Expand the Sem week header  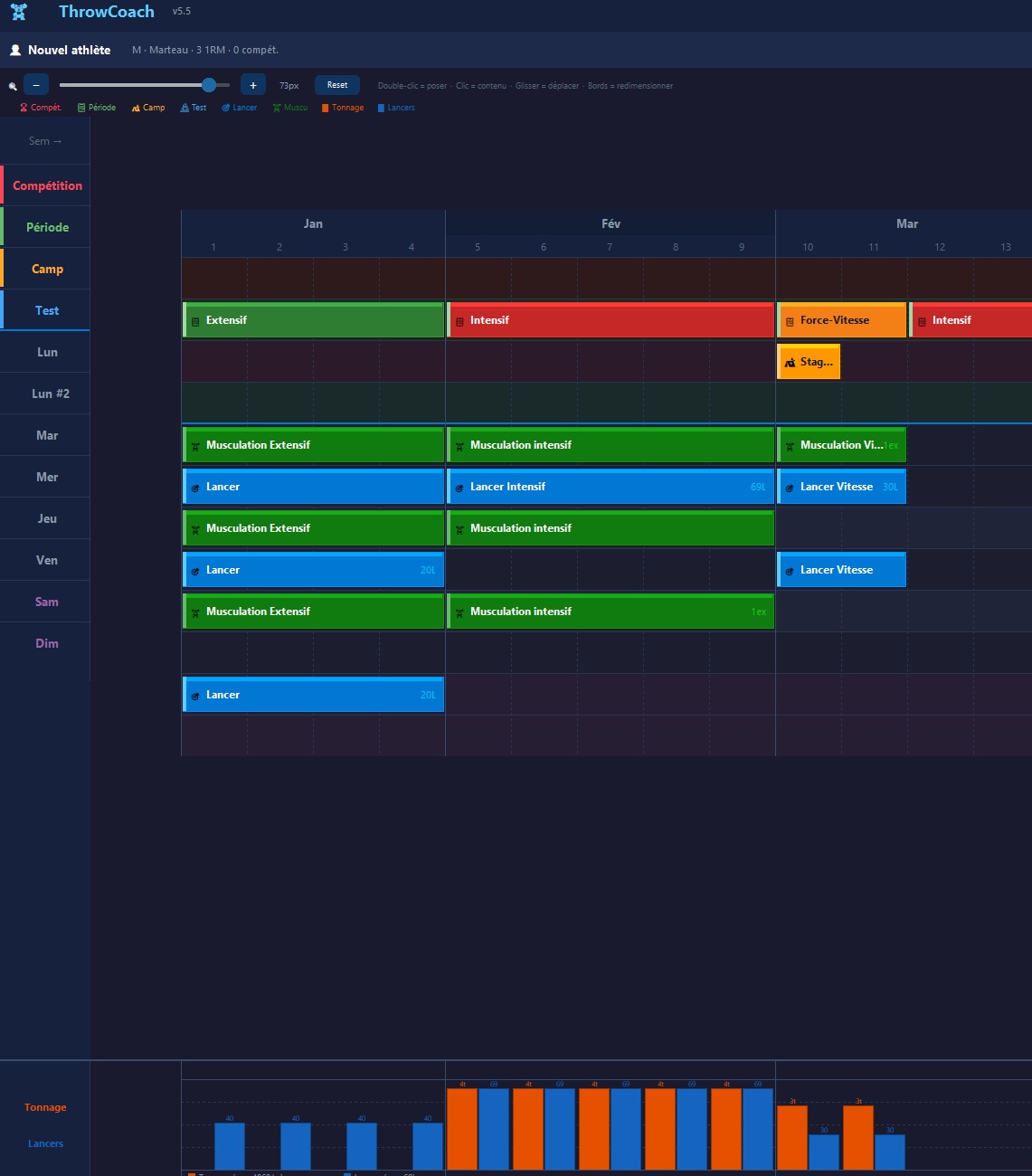pyautogui.click(x=44, y=141)
